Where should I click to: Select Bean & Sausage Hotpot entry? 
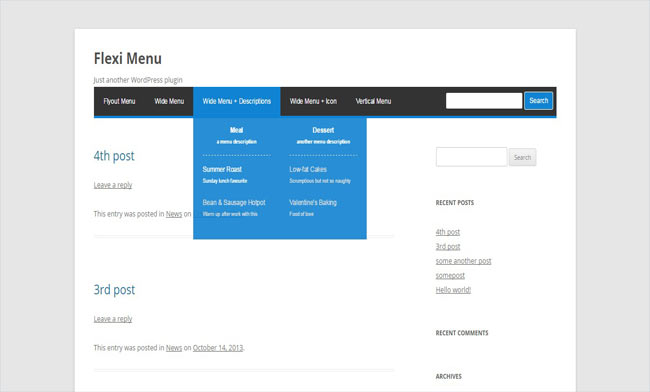(x=234, y=203)
